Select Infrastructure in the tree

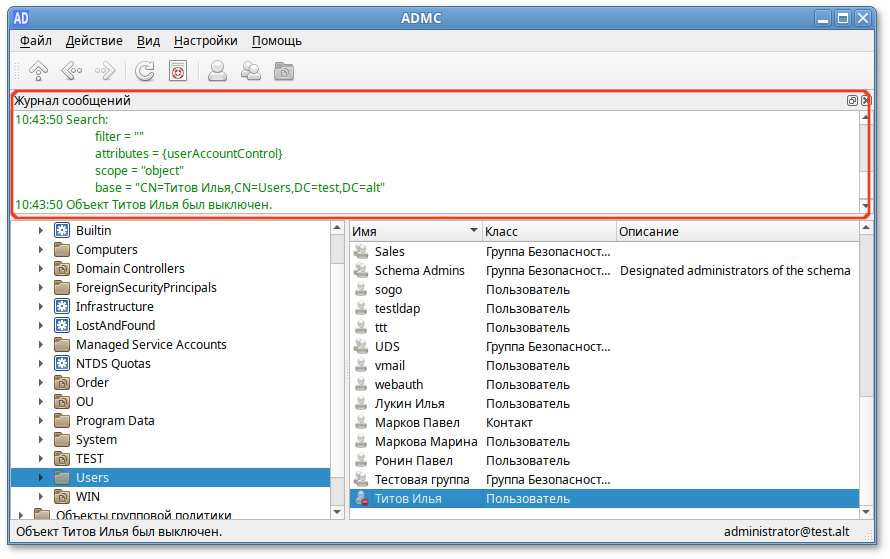[x=114, y=307]
